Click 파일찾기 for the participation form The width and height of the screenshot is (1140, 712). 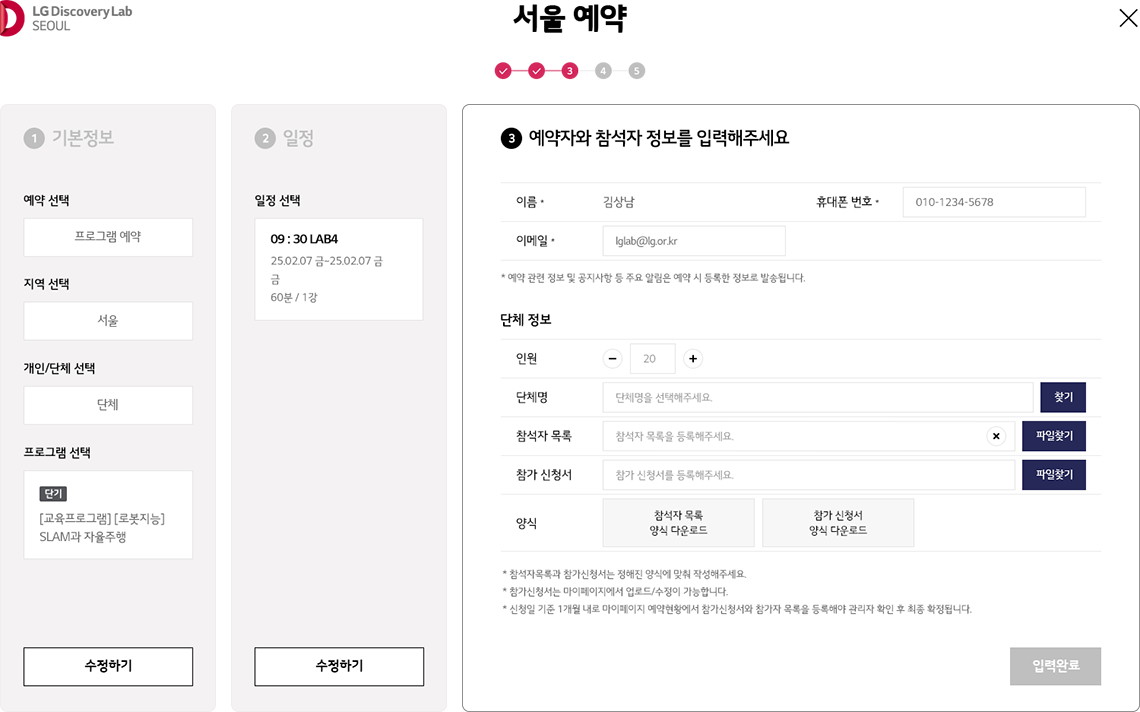[x=1054, y=475]
